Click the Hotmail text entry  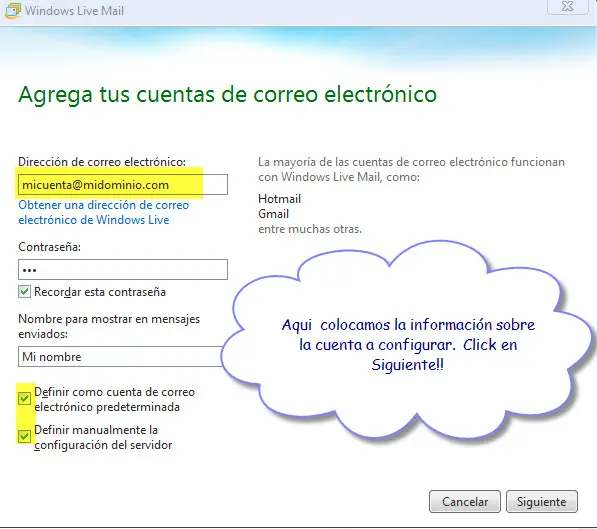click(279, 199)
